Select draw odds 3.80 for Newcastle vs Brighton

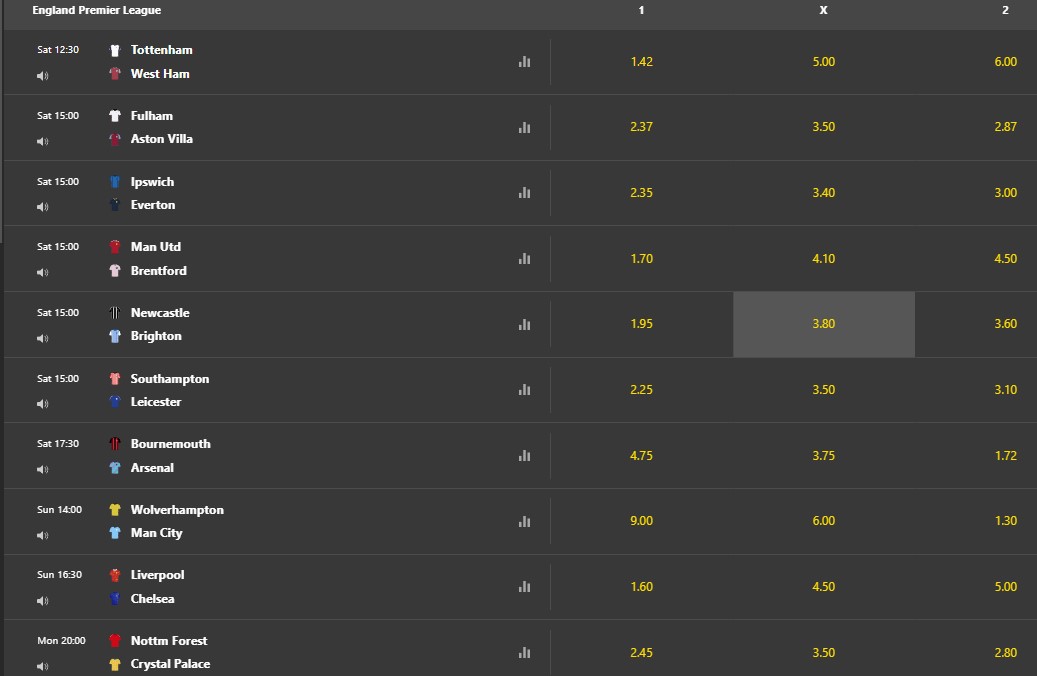tap(824, 324)
